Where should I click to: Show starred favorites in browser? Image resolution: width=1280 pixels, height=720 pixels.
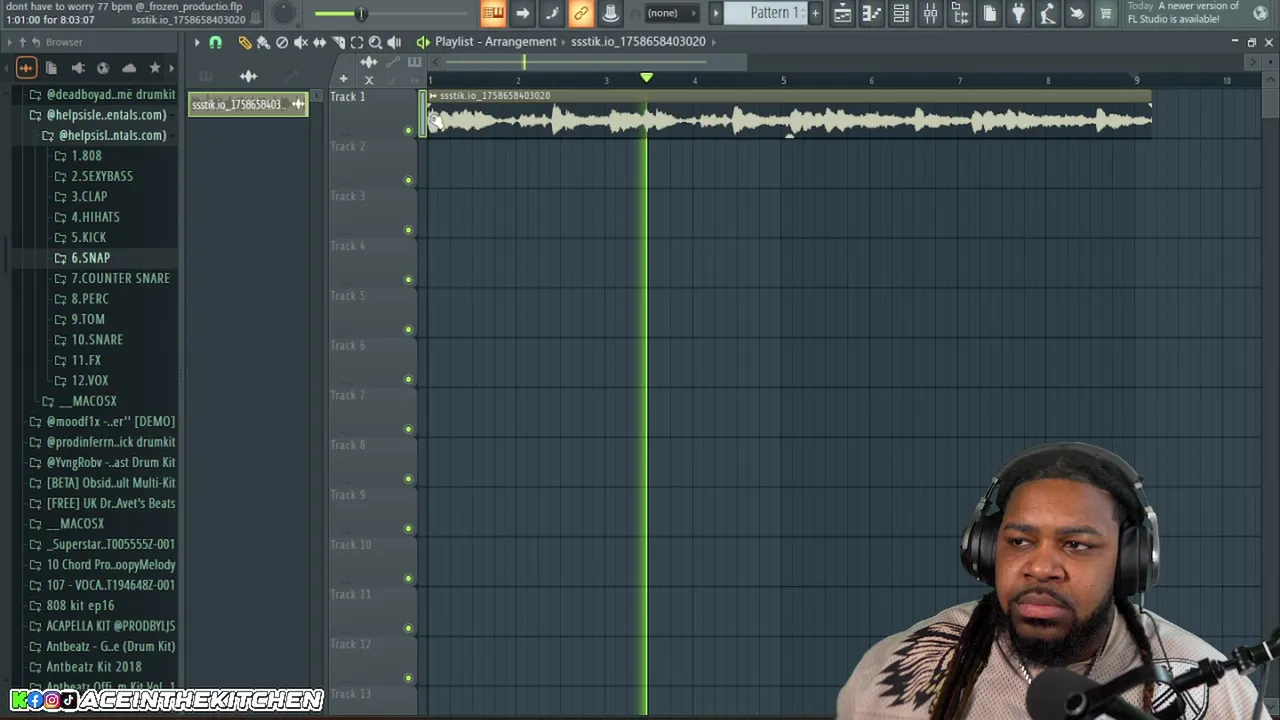pos(155,68)
